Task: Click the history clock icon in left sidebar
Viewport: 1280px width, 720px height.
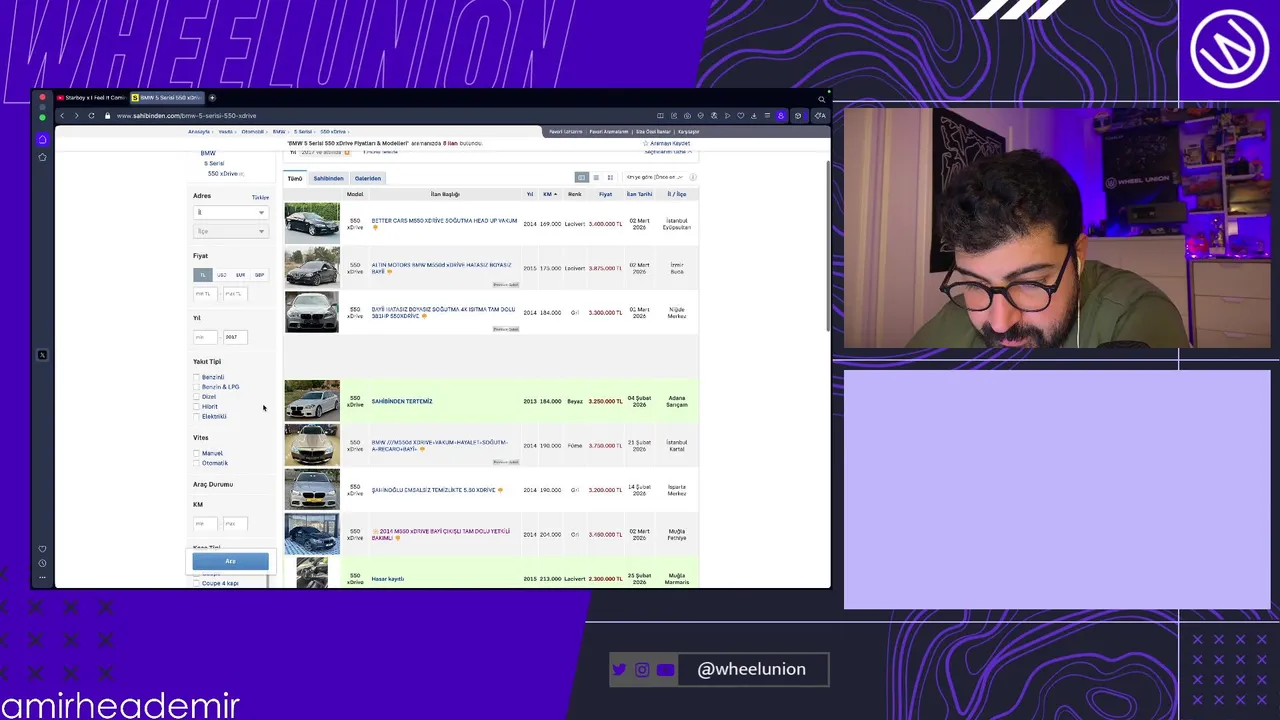Action: (x=42, y=563)
